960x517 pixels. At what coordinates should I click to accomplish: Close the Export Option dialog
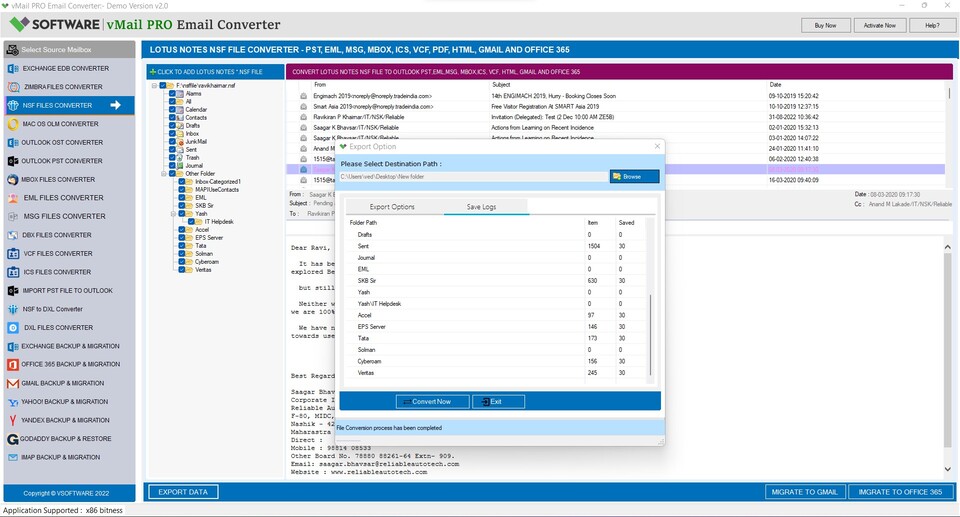(657, 146)
